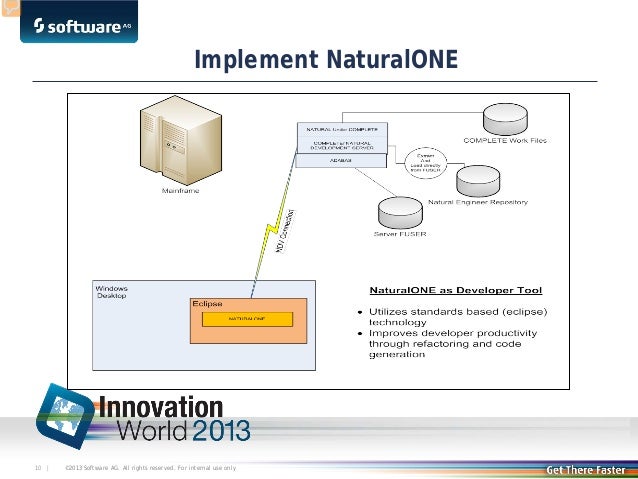This screenshot has width=638, height=479.
Task: Select the mainframe server tower graphic
Action: [181, 140]
